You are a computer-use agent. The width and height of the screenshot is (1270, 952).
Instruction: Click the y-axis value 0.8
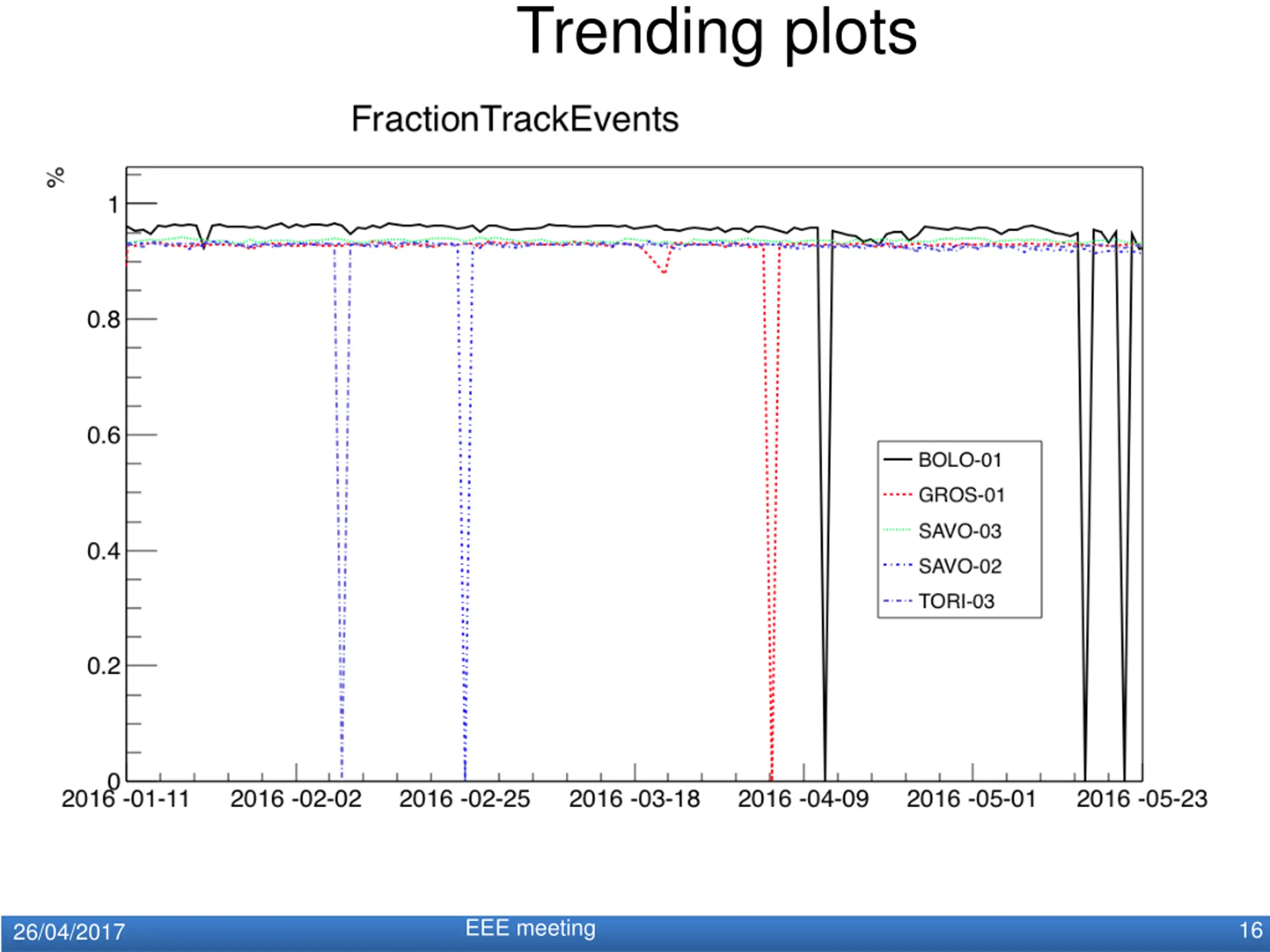[104, 320]
